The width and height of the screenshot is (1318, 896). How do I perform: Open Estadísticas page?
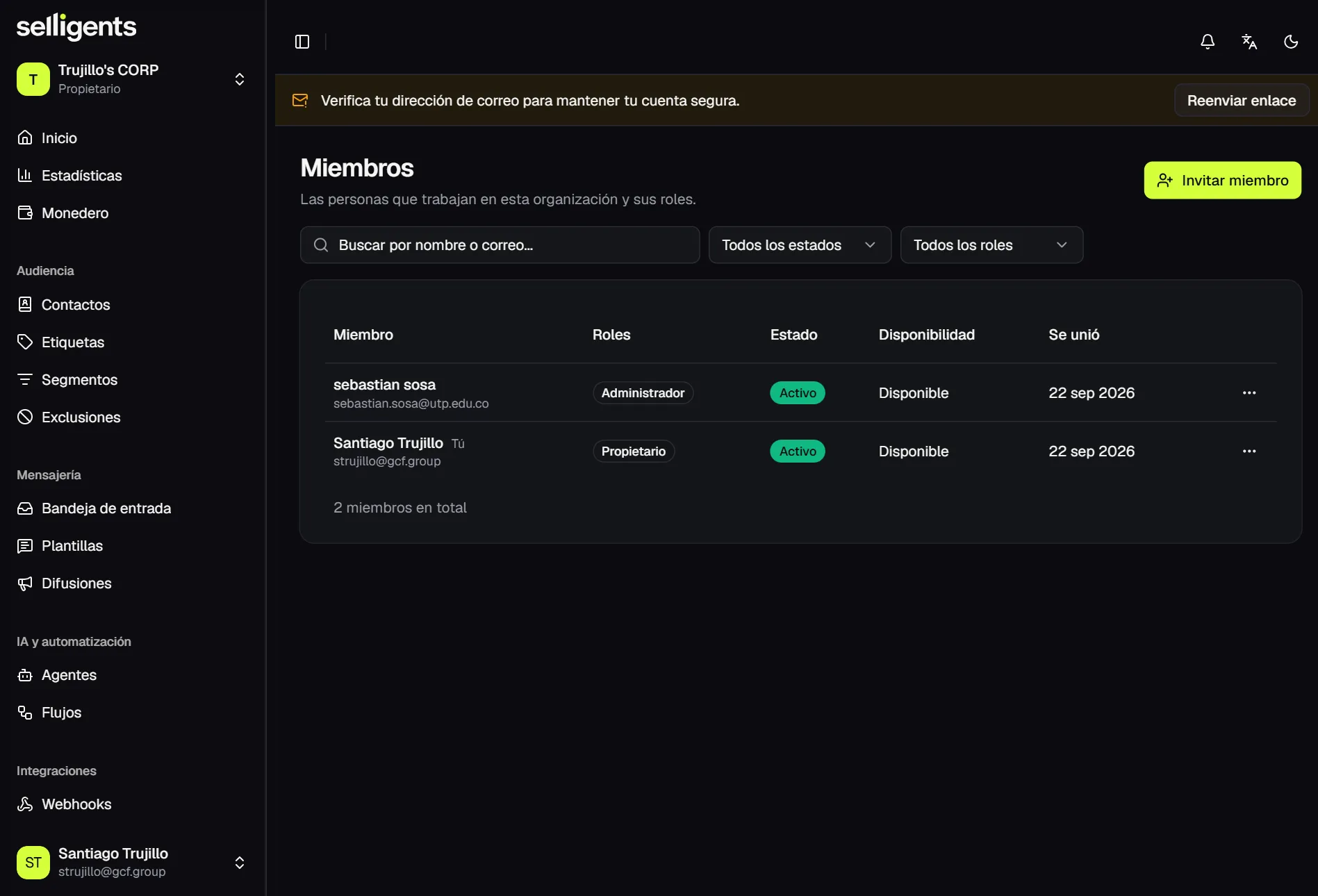[x=133, y=176]
